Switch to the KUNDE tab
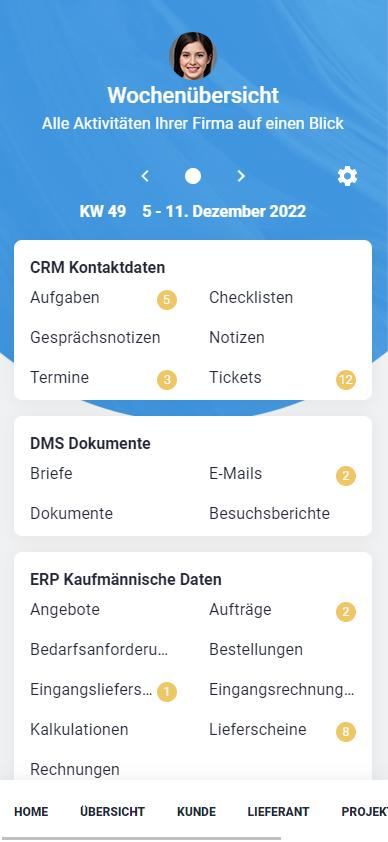 (x=196, y=811)
